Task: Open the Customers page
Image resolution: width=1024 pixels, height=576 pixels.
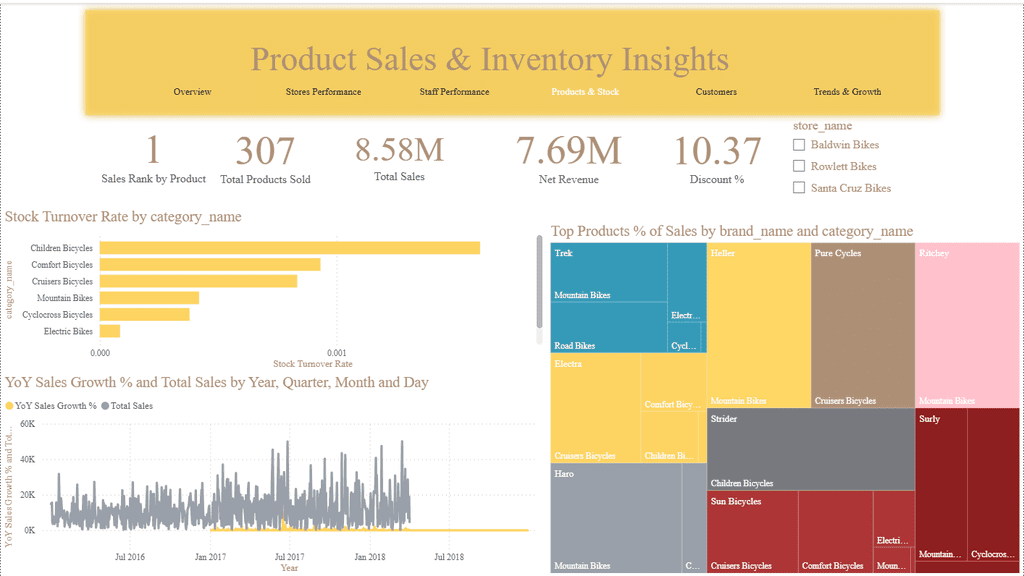Action: coord(716,92)
